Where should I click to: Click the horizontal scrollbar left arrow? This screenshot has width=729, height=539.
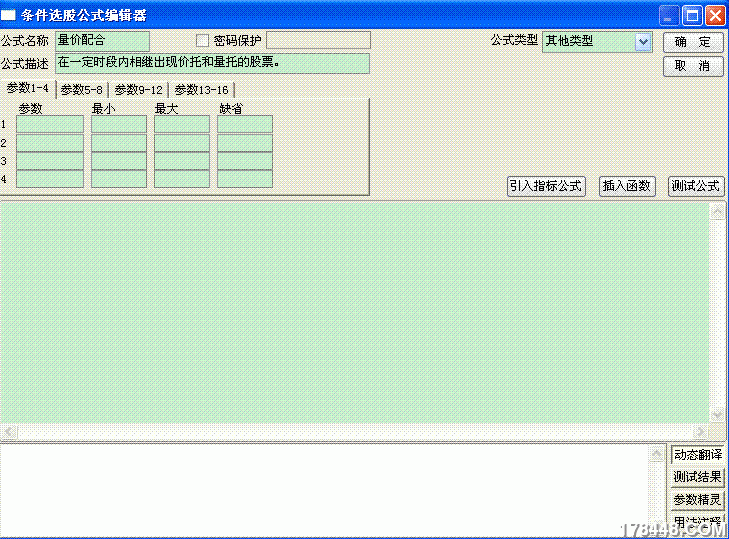pos(8,431)
